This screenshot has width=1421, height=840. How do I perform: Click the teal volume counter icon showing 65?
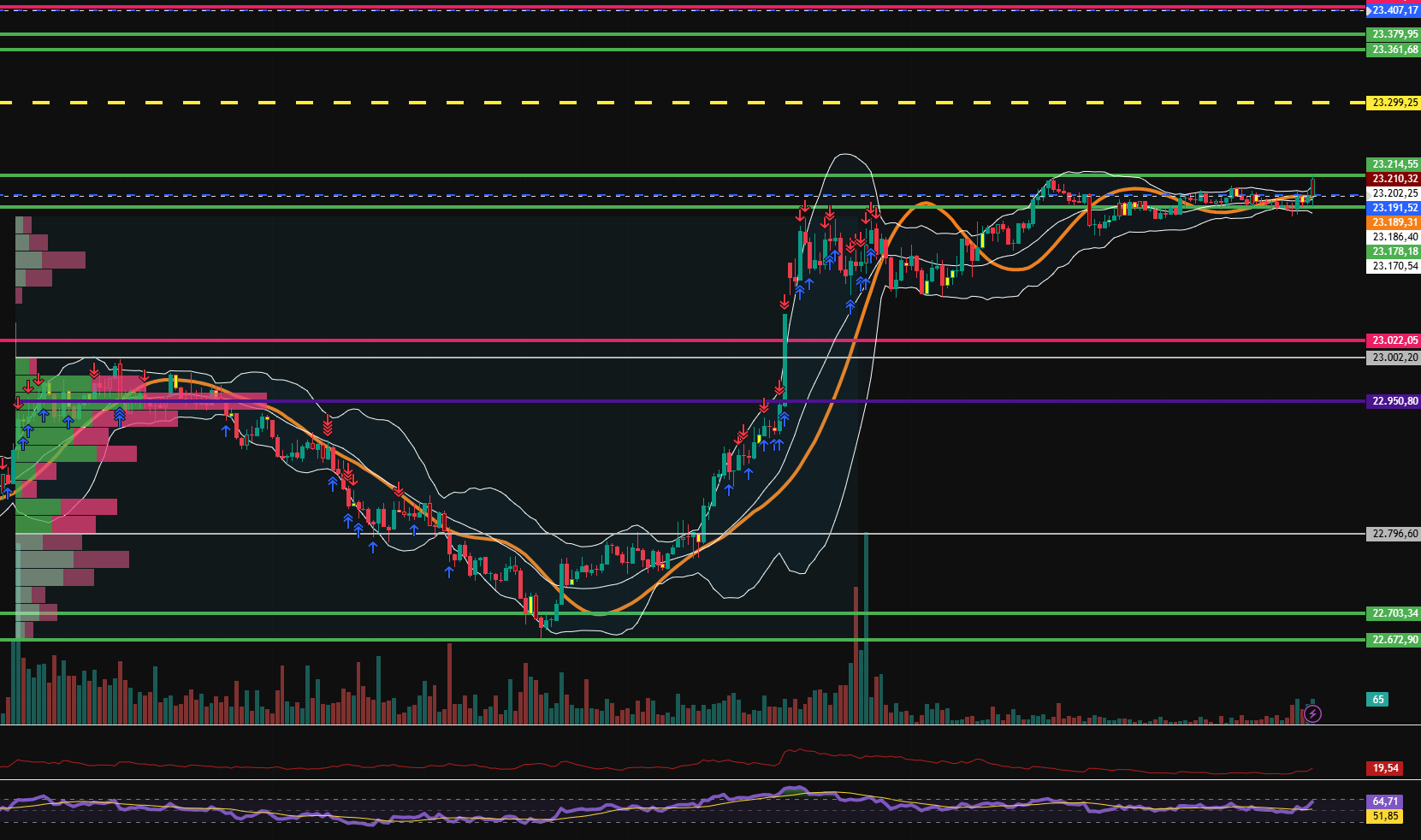click(1377, 700)
